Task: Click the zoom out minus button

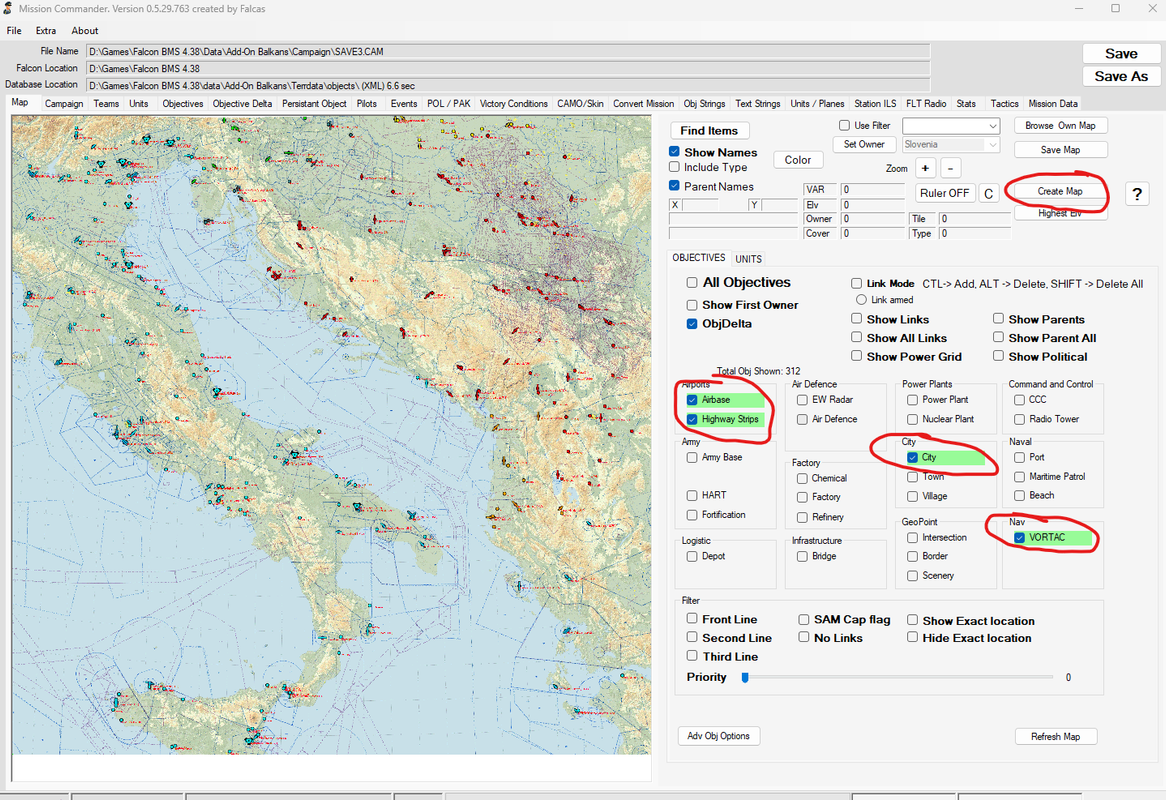Action: pos(950,168)
